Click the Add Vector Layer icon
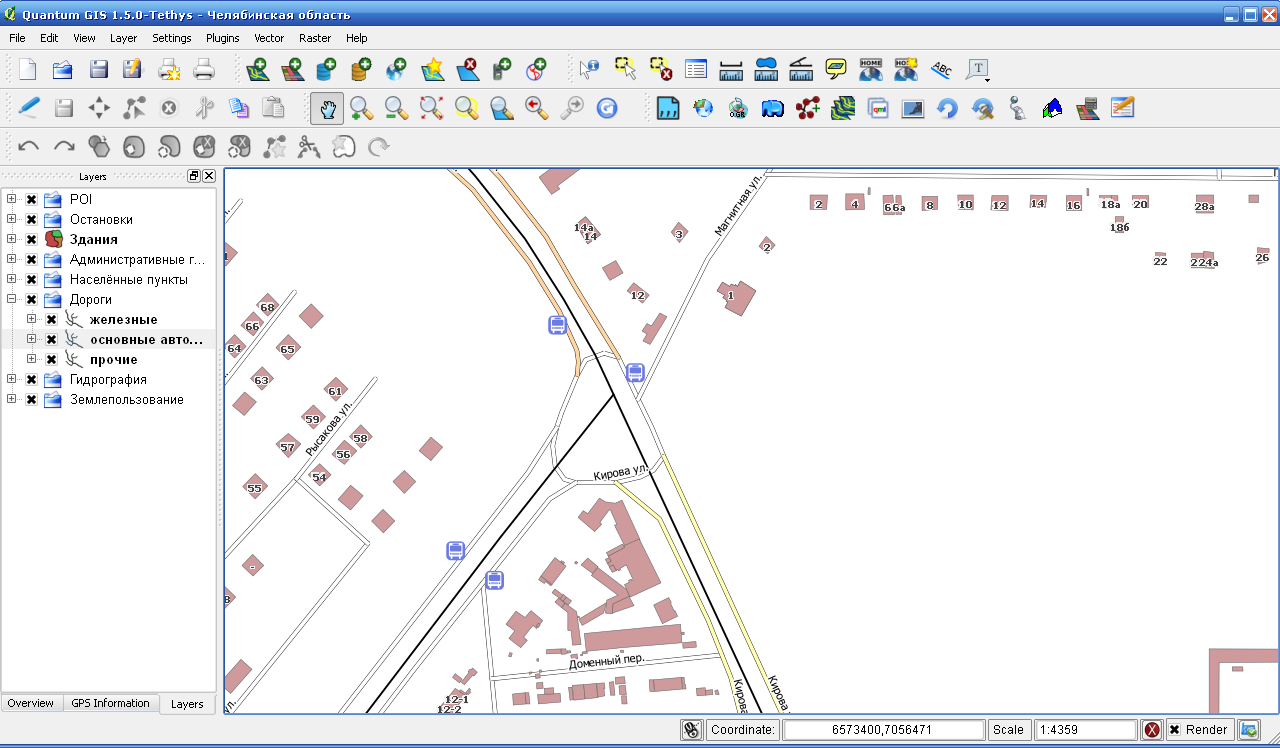The width and height of the screenshot is (1280, 748). 257,69
